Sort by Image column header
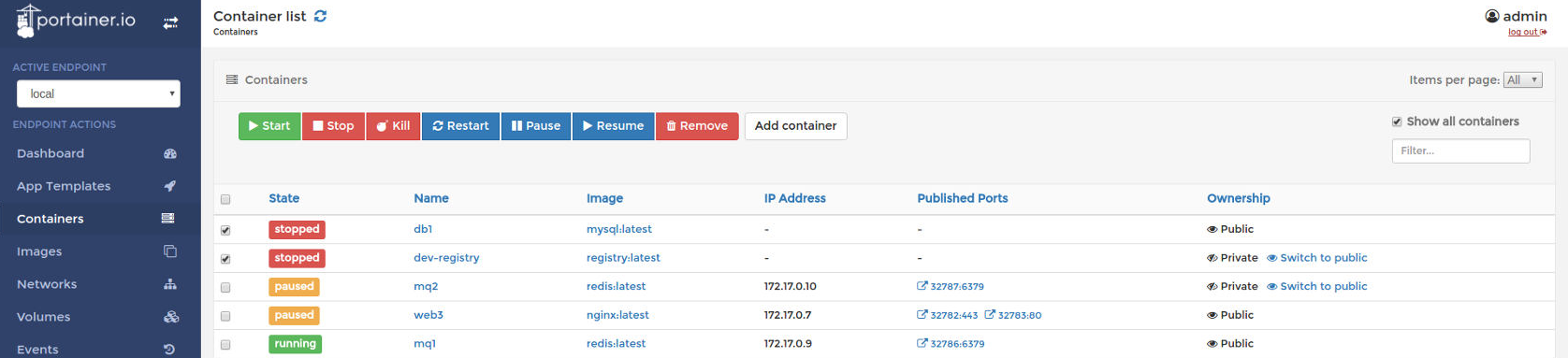The height and width of the screenshot is (358, 1568). point(604,198)
